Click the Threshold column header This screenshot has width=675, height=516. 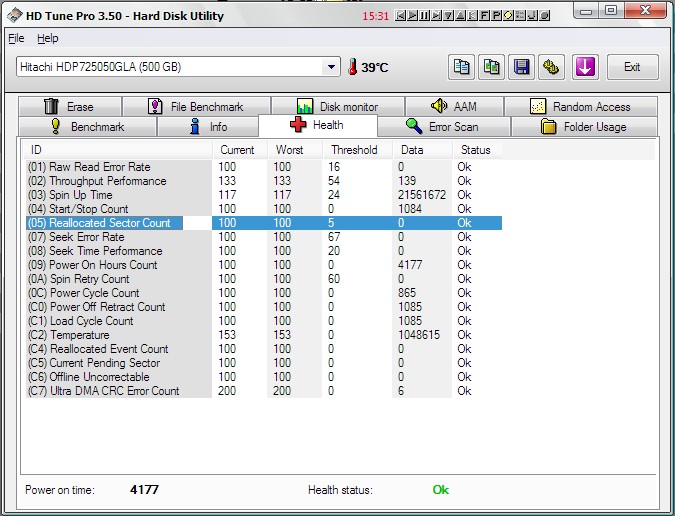[x=354, y=150]
